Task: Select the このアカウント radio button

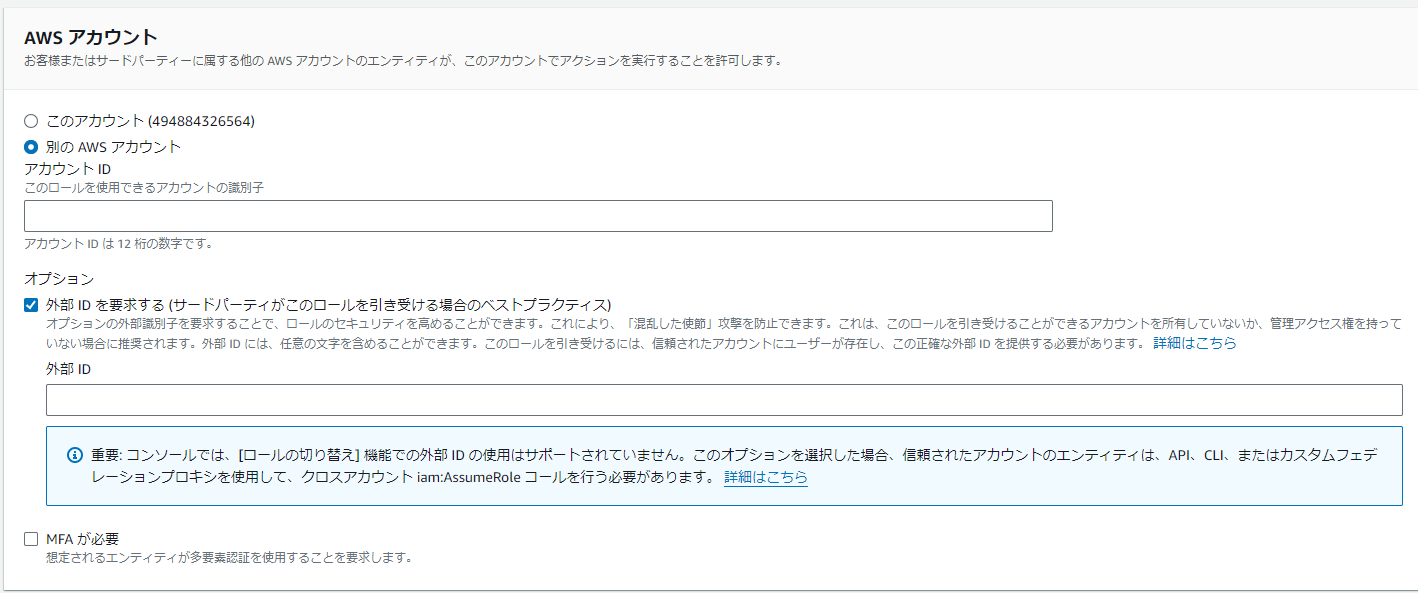Action: pos(31,121)
